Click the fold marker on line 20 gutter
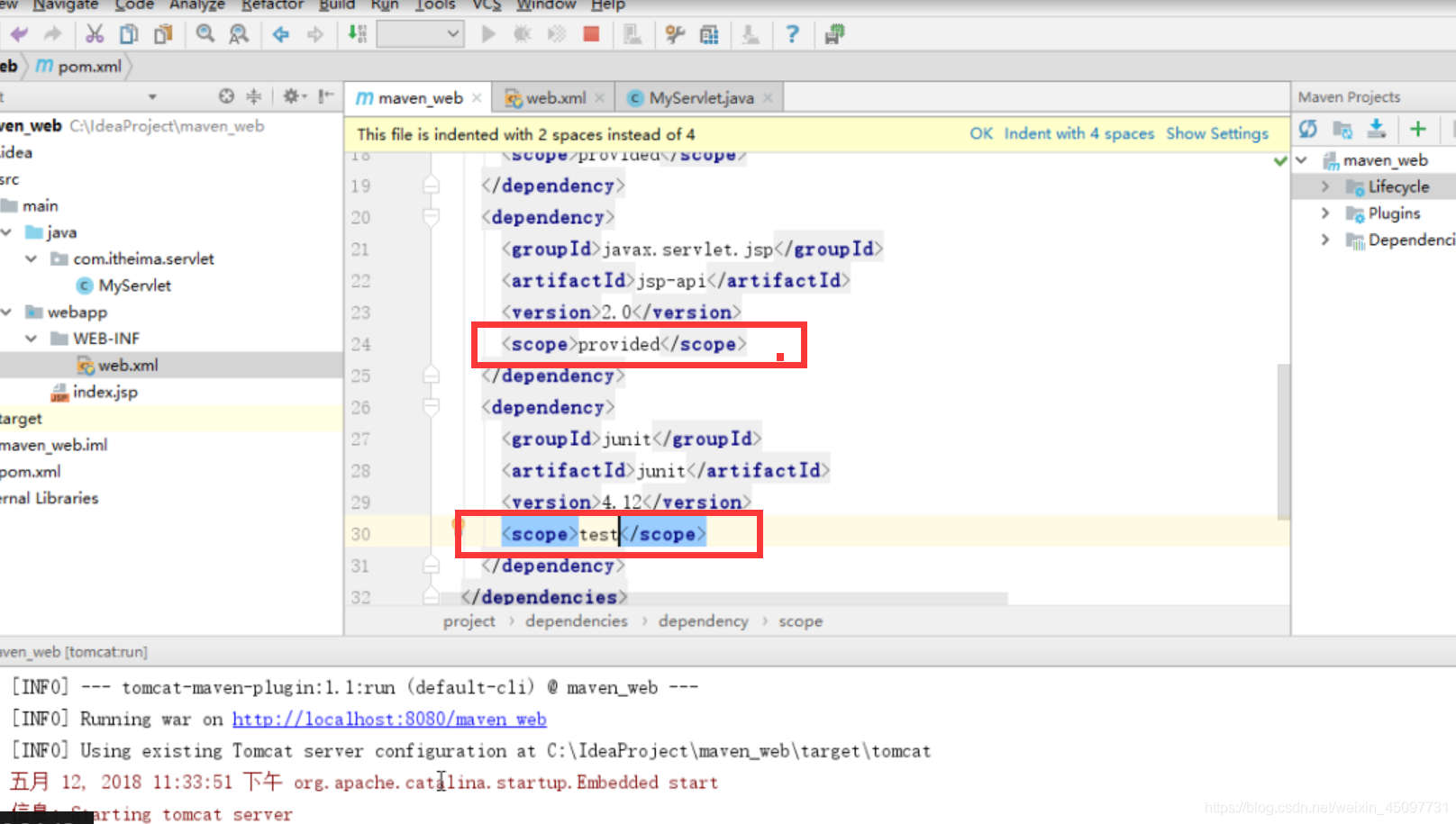 pos(432,217)
